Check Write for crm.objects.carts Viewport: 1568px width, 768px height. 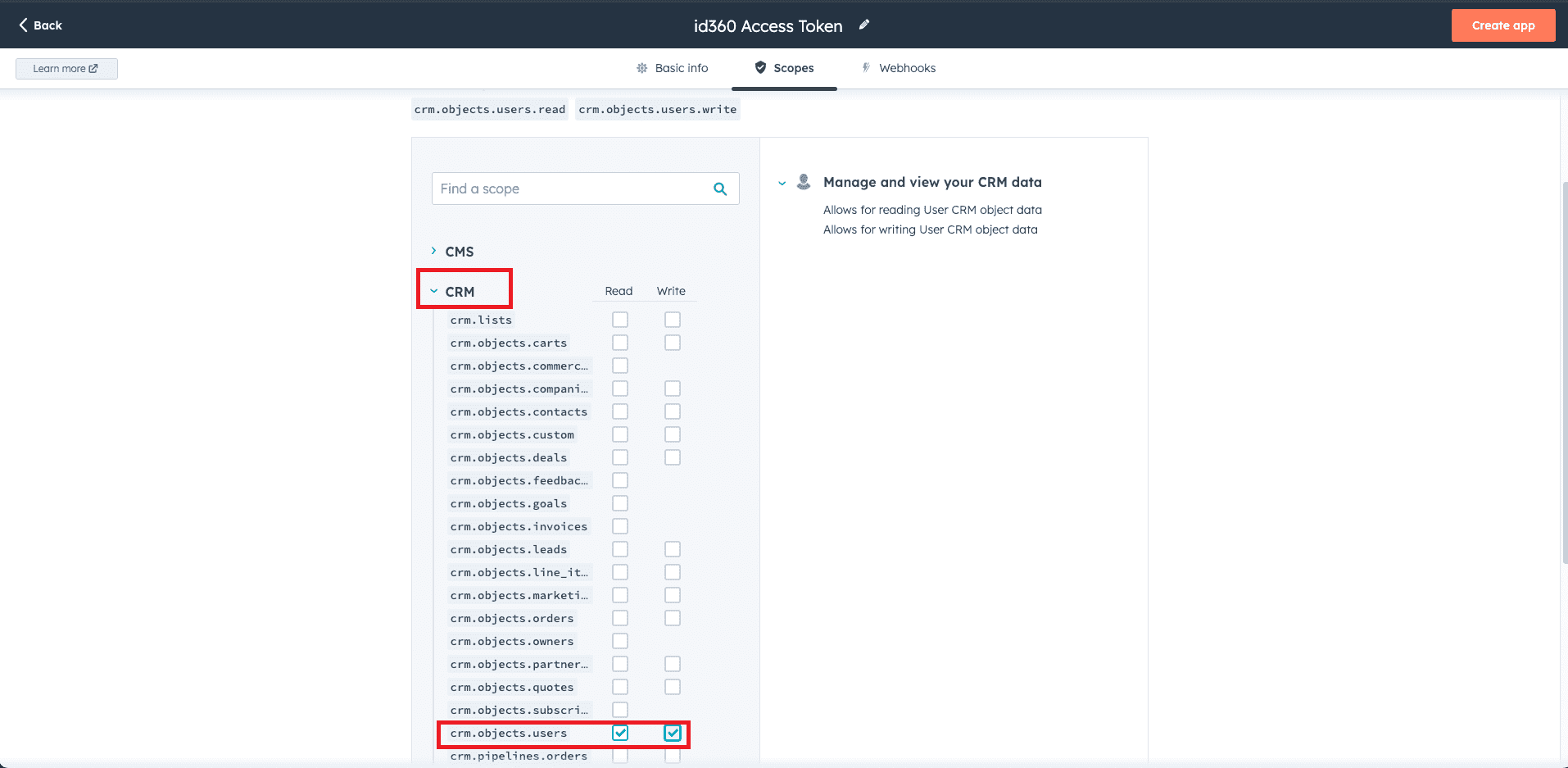(x=673, y=343)
